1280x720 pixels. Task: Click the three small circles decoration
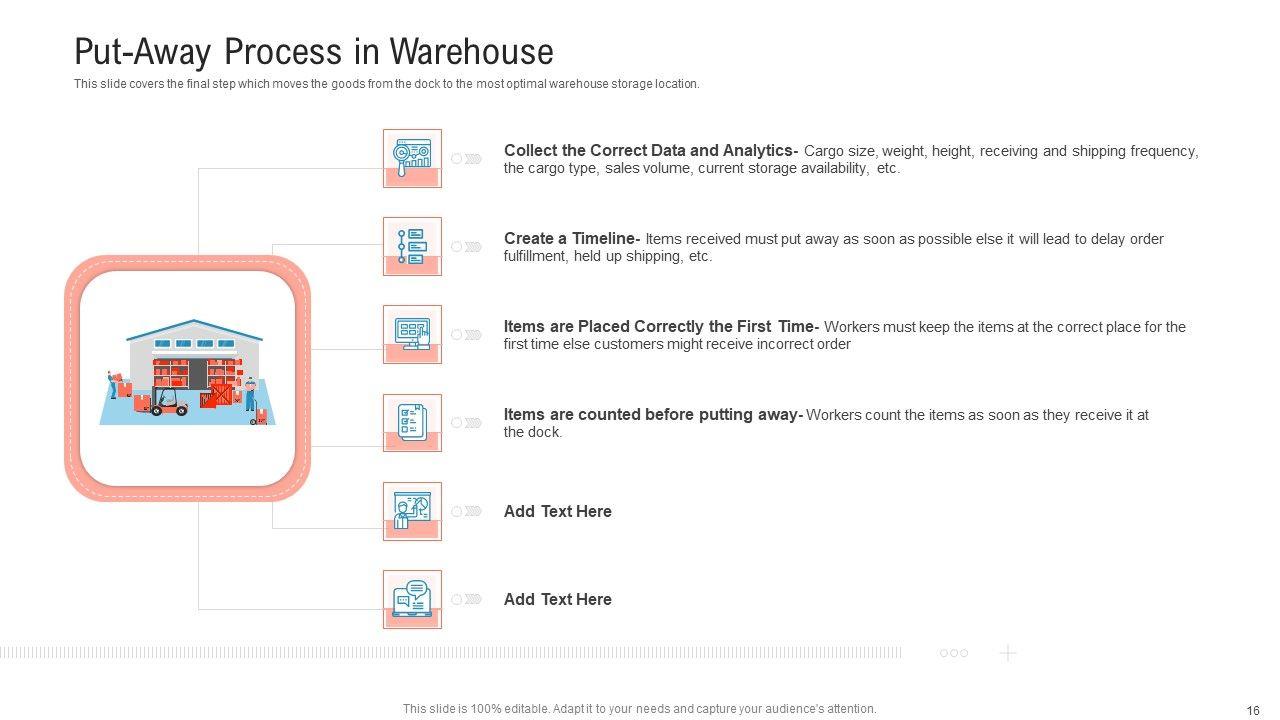pyautogui.click(x=954, y=653)
